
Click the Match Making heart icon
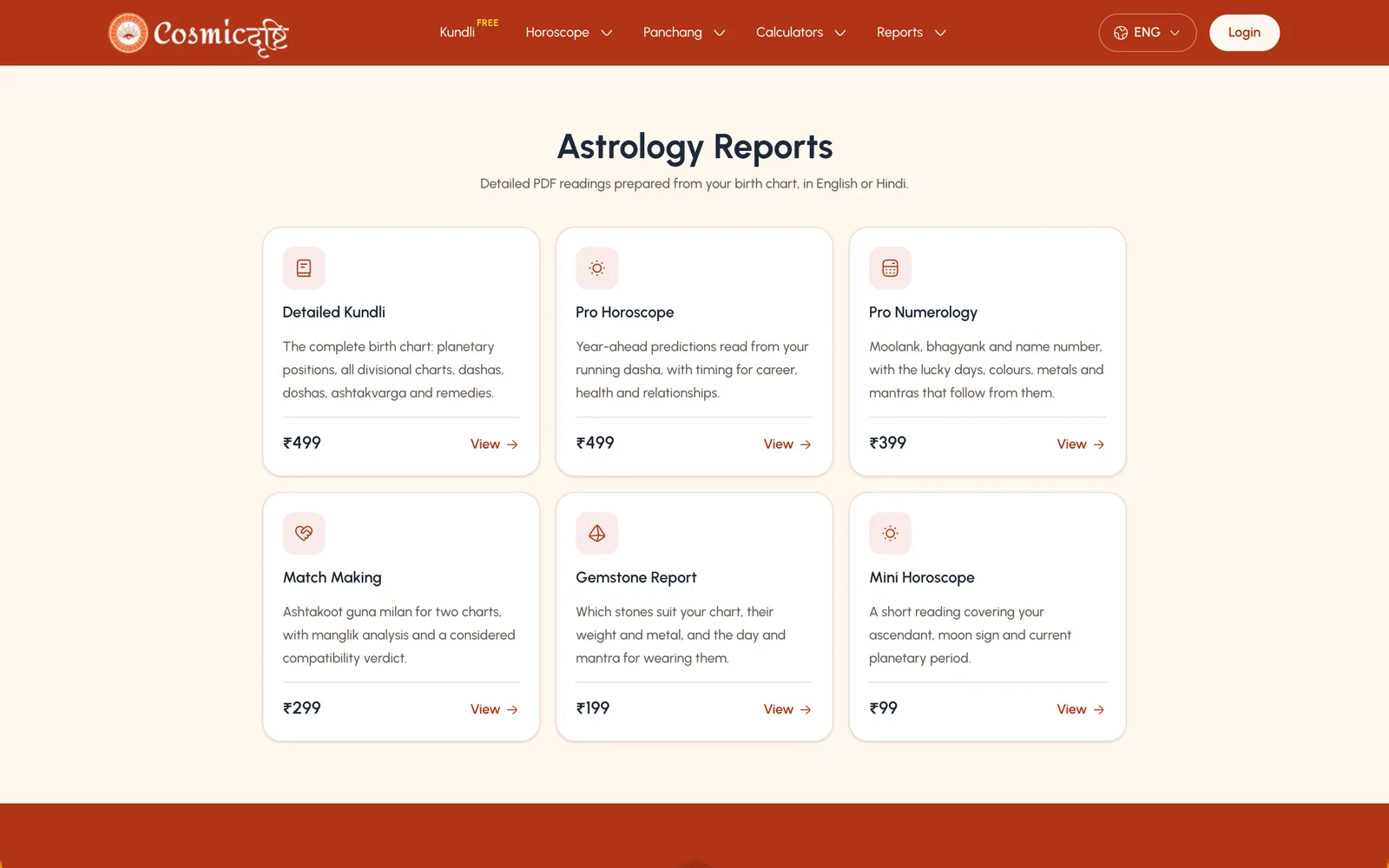click(304, 533)
